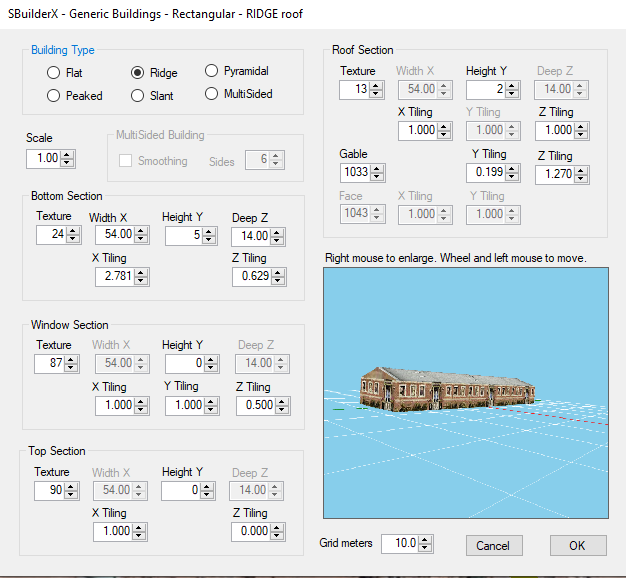626x578 pixels.
Task: Toggle the Smoothing checkbox
Action: (x=125, y=161)
